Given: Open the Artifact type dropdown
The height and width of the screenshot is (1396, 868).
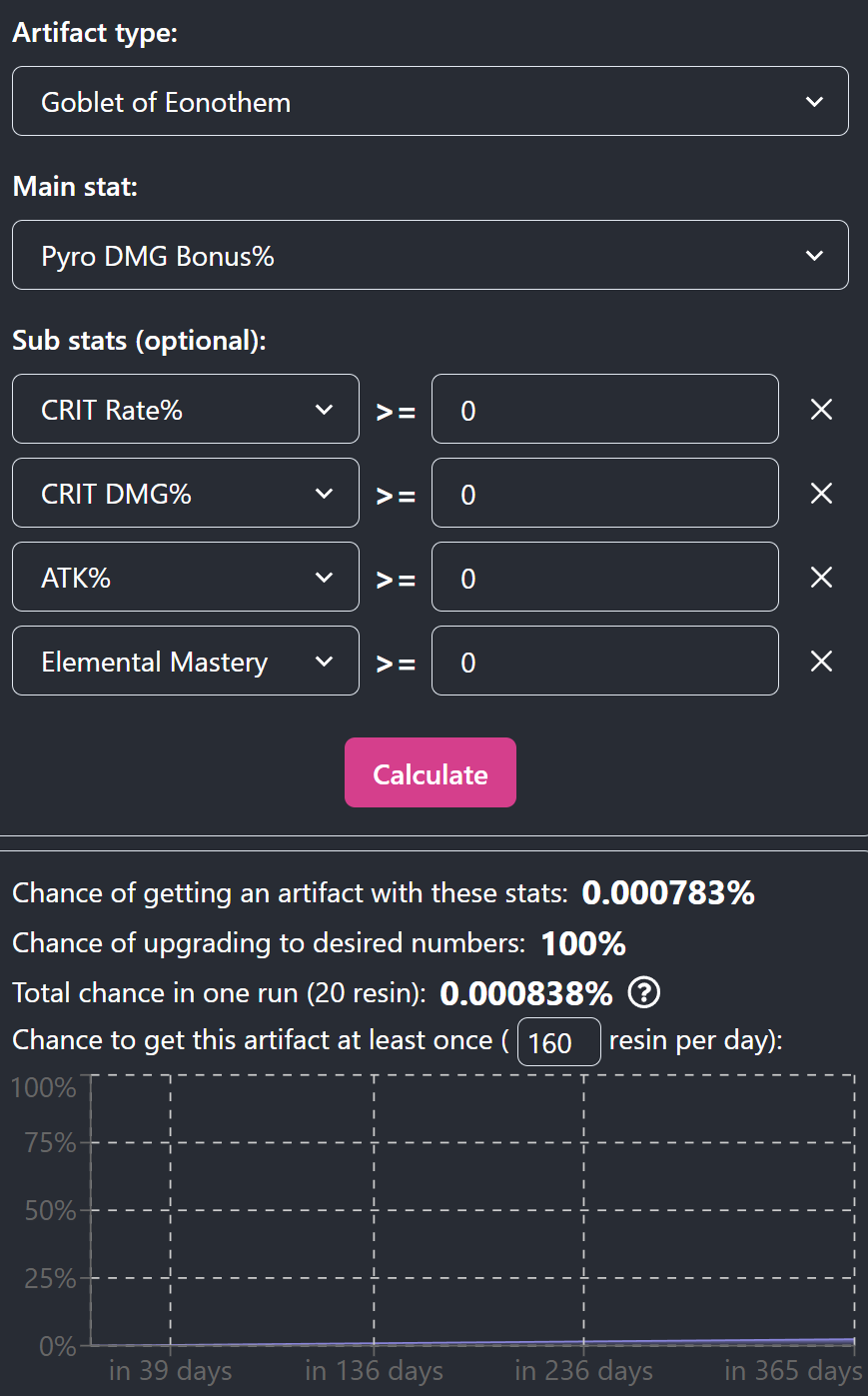Looking at the screenshot, I should (430, 101).
